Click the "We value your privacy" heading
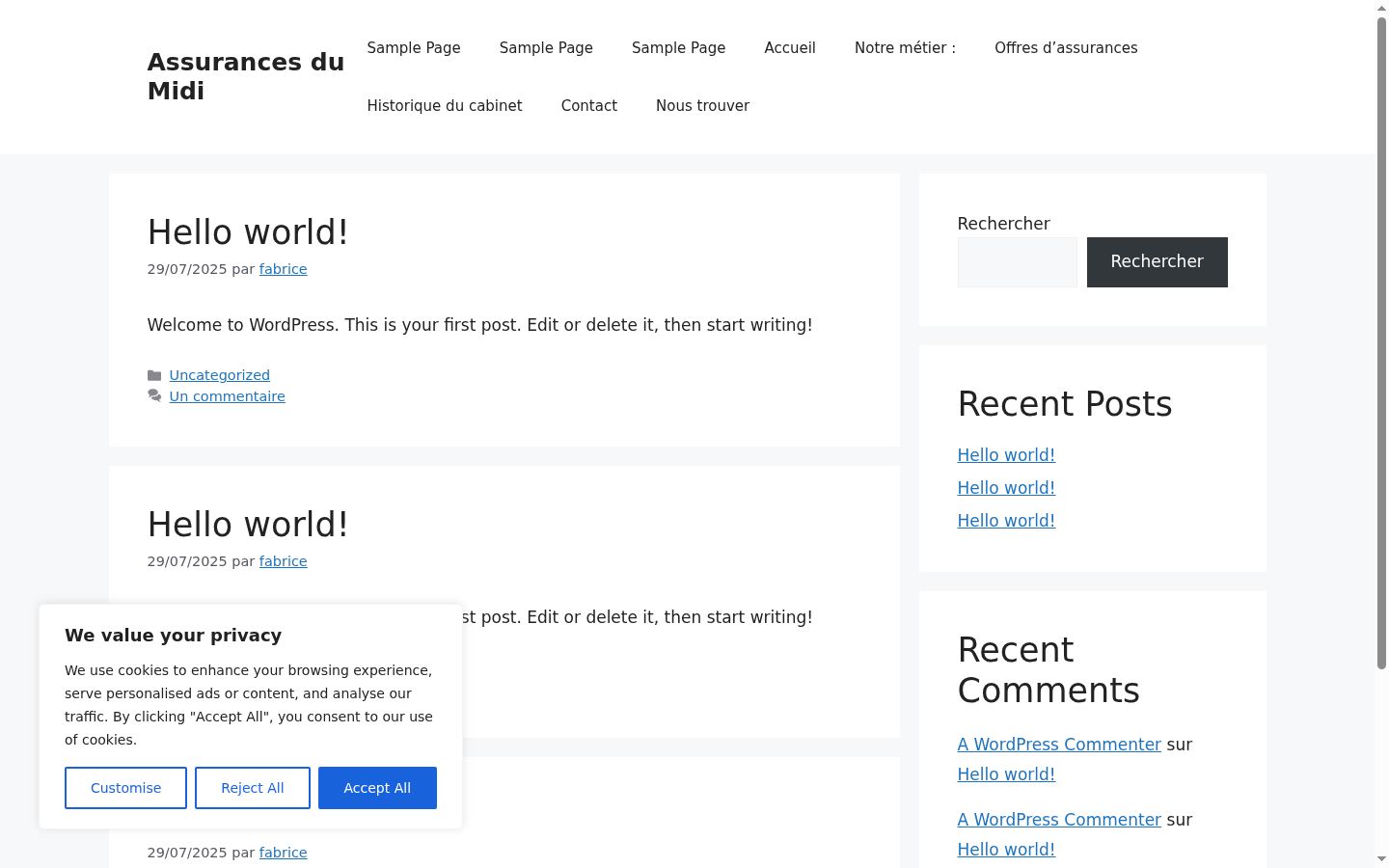This screenshot has width=1389, height=868. (x=174, y=636)
